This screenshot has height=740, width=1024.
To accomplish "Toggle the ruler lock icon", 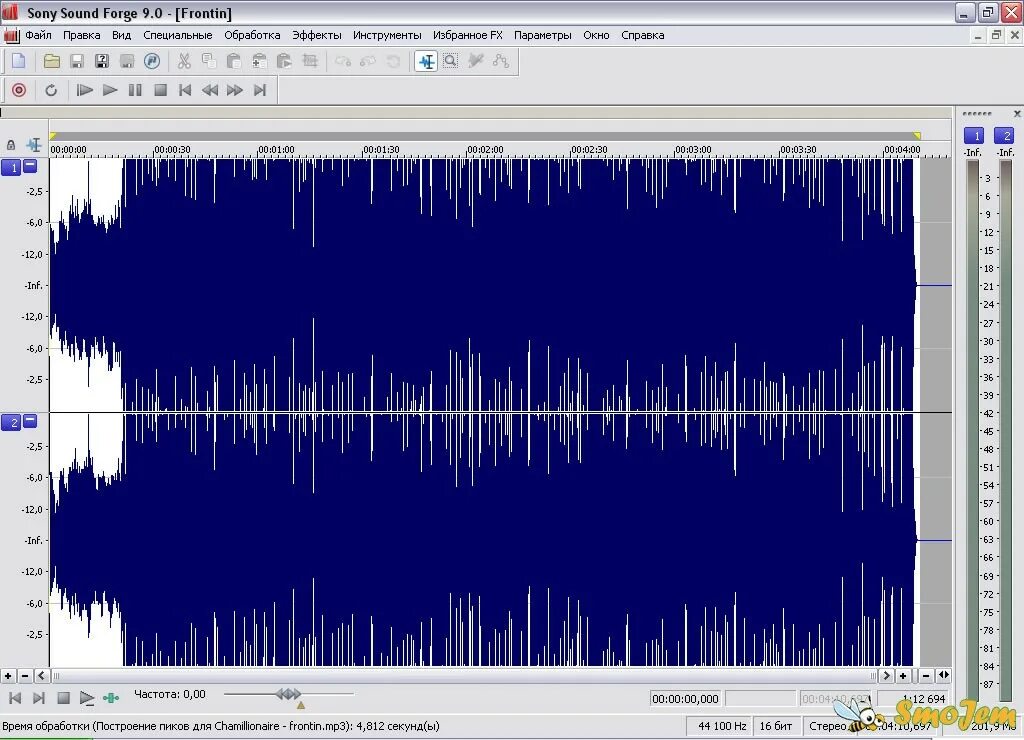I will point(10,144).
